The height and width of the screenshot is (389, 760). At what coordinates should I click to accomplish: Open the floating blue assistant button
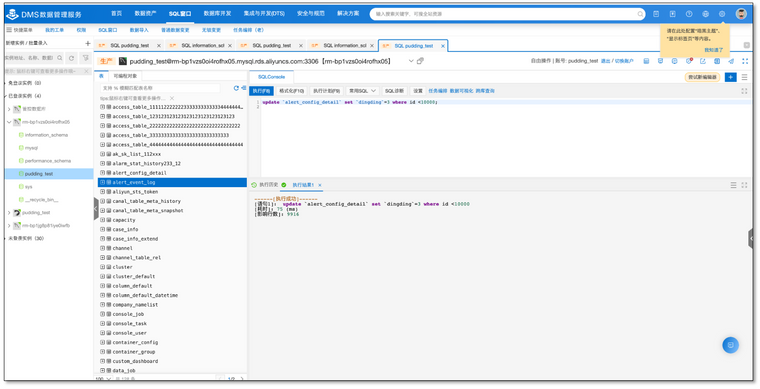(x=730, y=345)
